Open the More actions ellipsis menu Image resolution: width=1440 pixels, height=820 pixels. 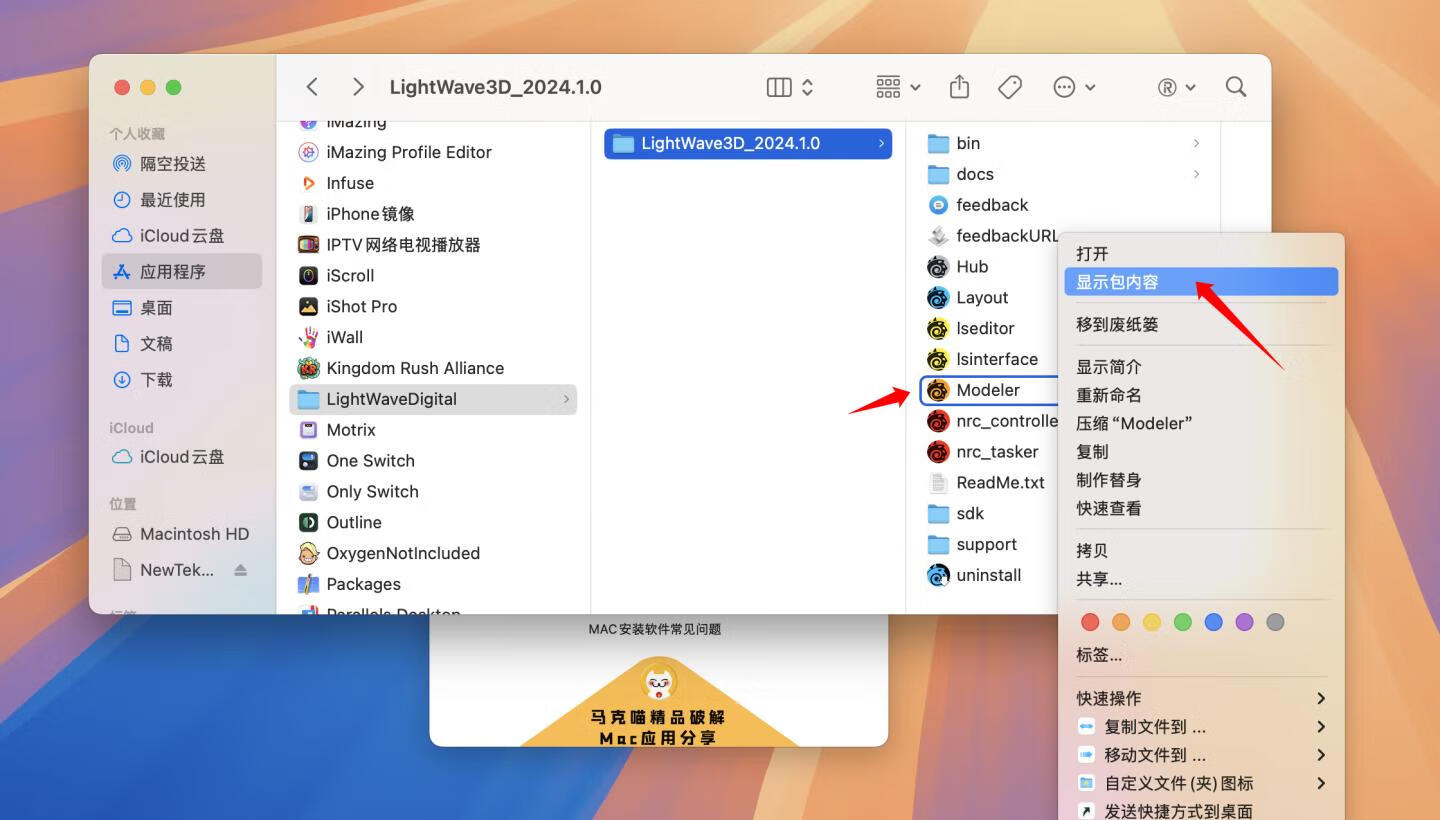click(x=1074, y=87)
